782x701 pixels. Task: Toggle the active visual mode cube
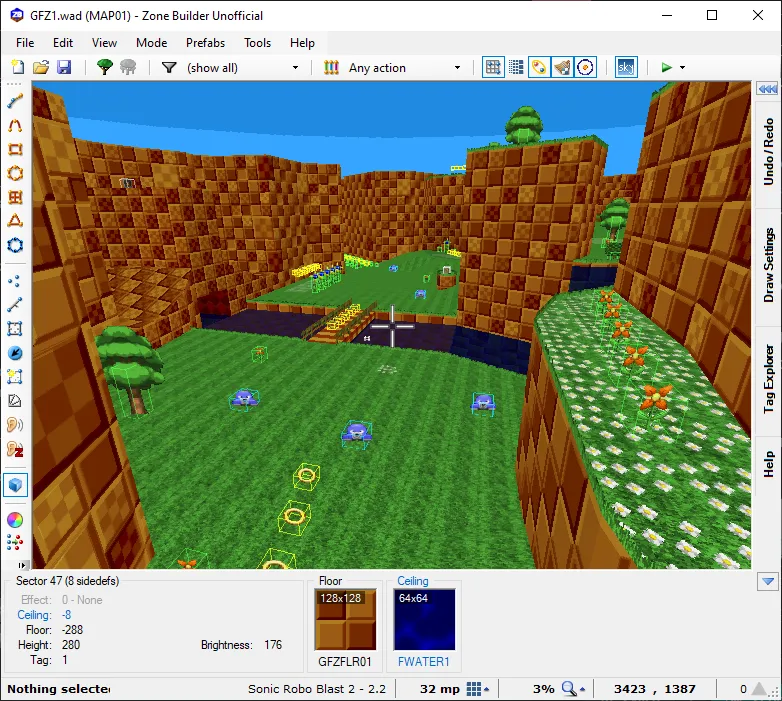[x=15, y=485]
